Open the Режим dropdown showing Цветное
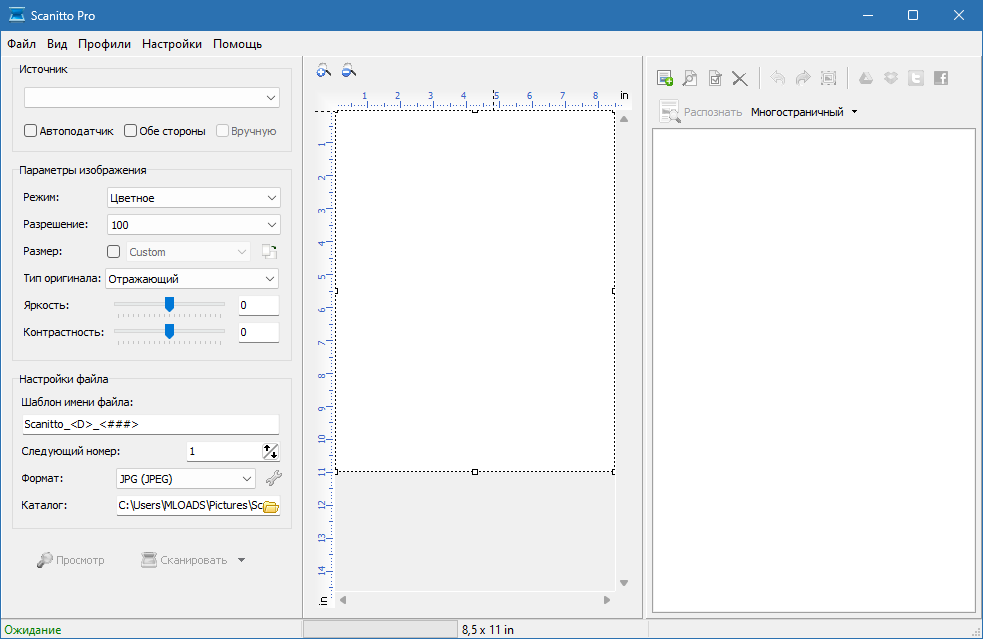 194,198
